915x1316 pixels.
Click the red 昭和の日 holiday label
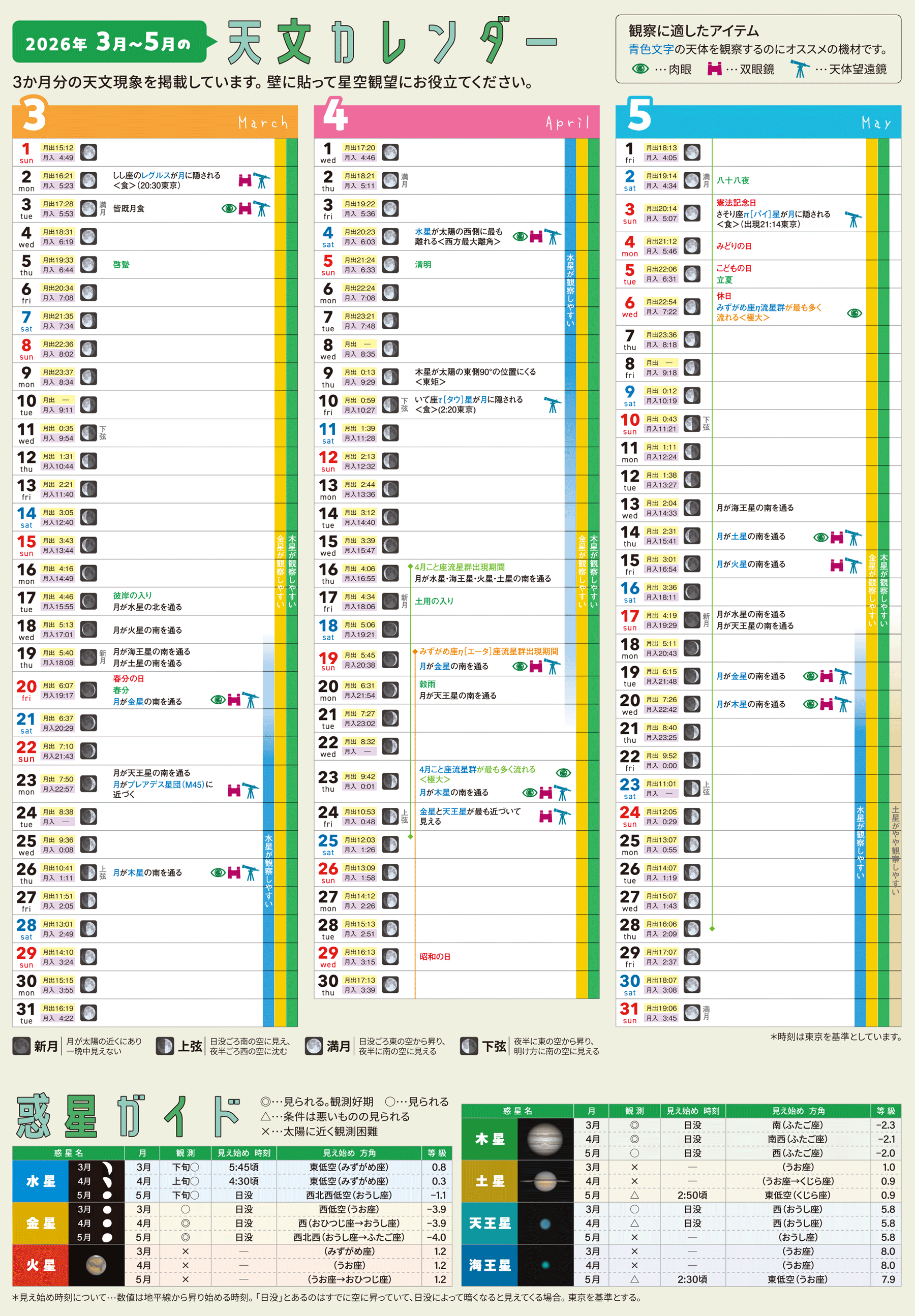[x=435, y=957]
